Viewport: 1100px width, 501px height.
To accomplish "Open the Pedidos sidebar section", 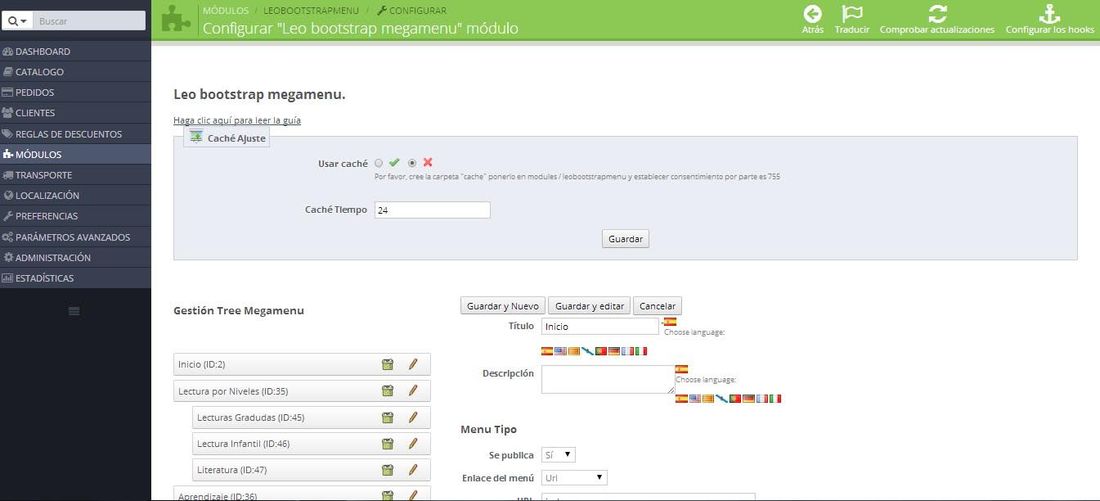I will [75, 92].
